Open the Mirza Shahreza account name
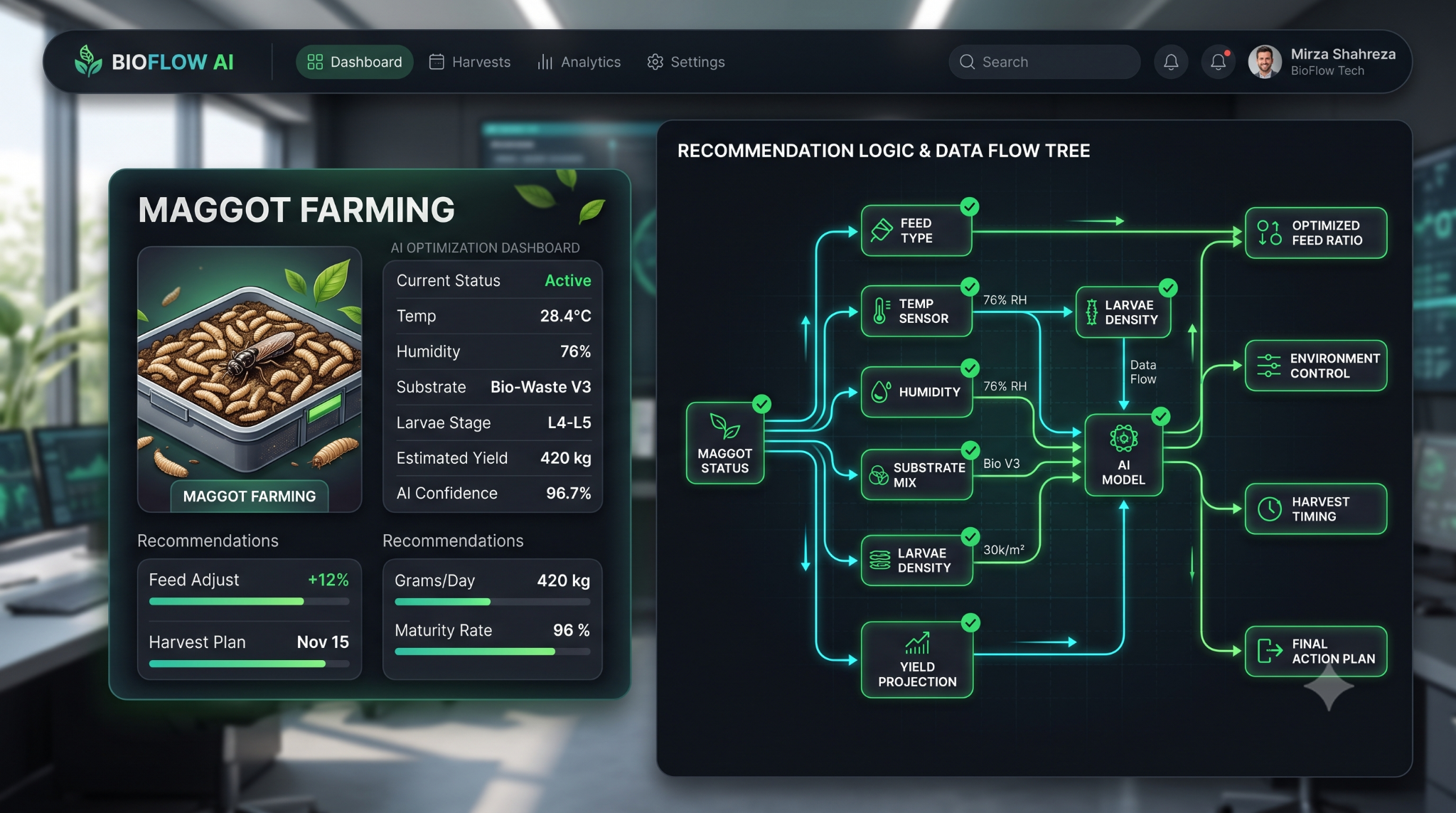The image size is (1456, 813). tap(1343, 54)
